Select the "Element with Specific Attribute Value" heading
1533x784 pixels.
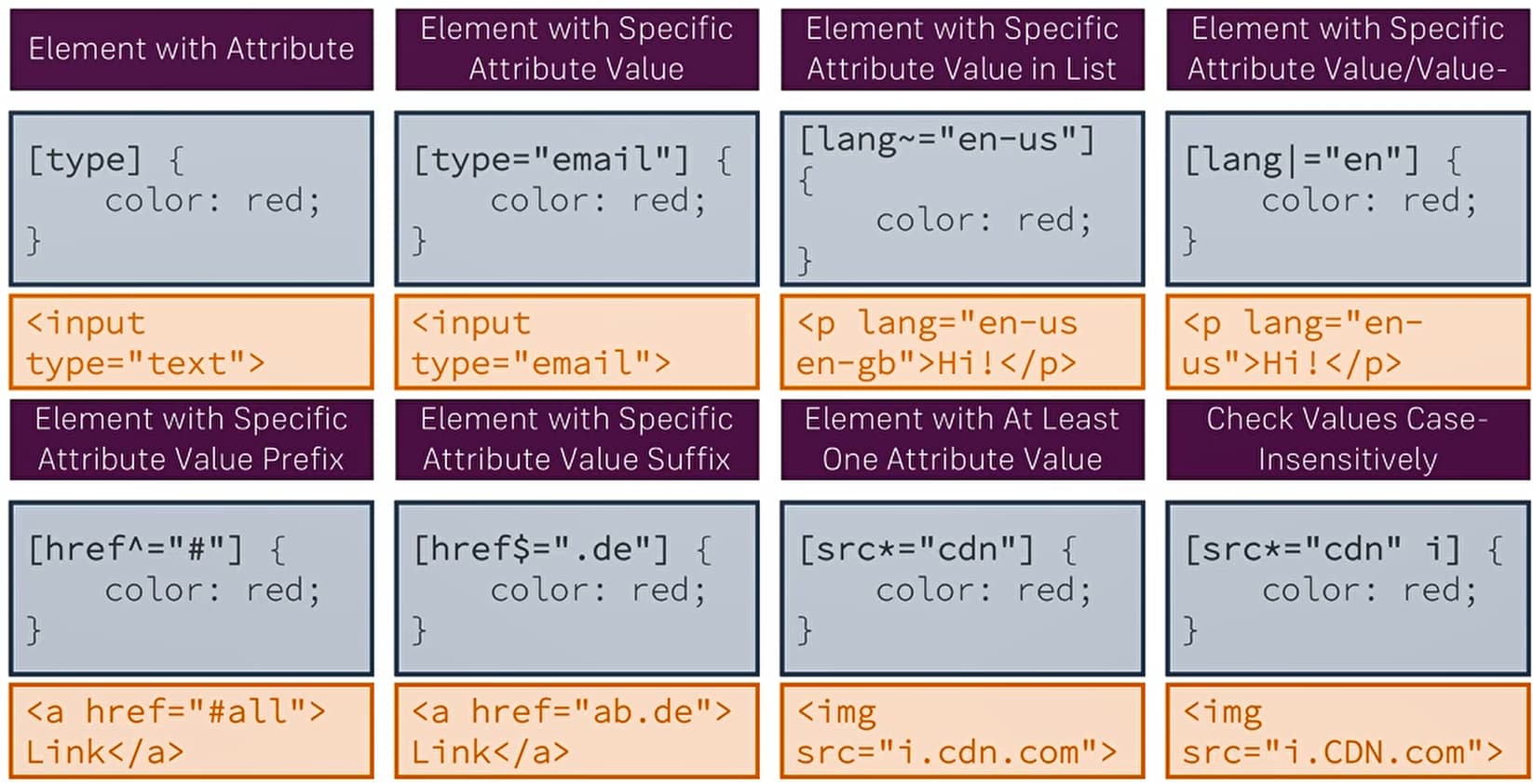coord(577,49)
